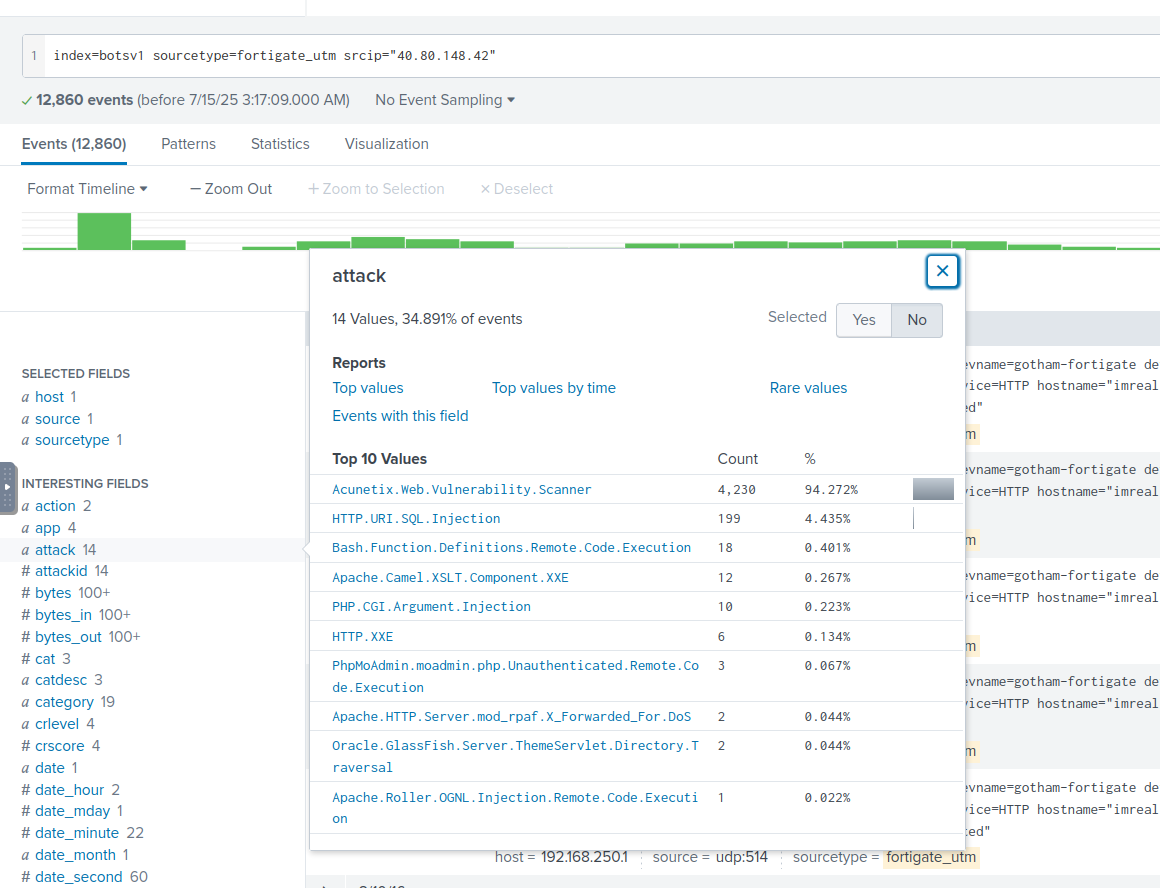The height and width of the screenshot is (888, 1160).
Task: Switch to Patterns tab
Action: point(189,144)
